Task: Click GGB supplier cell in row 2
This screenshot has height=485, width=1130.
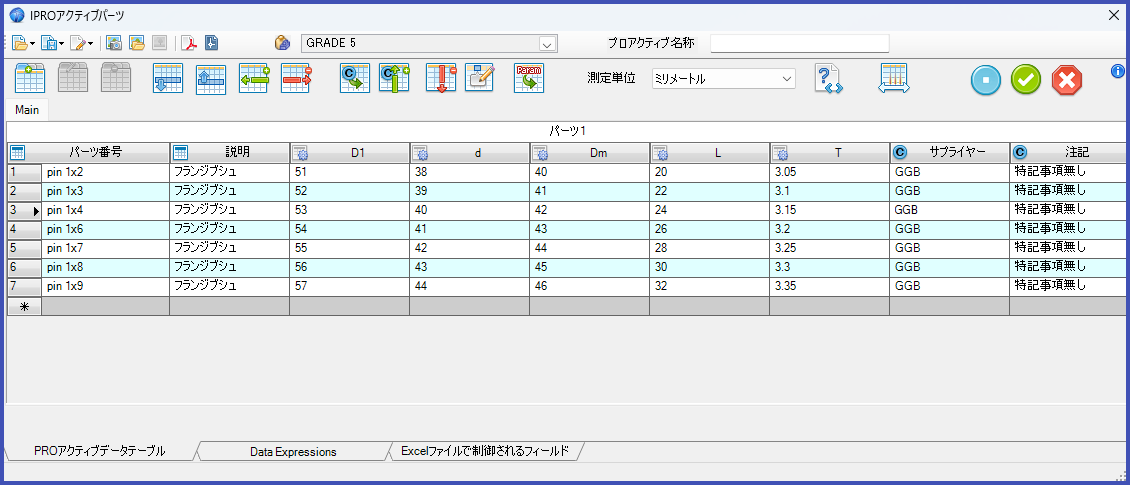Action: (949, 191)
